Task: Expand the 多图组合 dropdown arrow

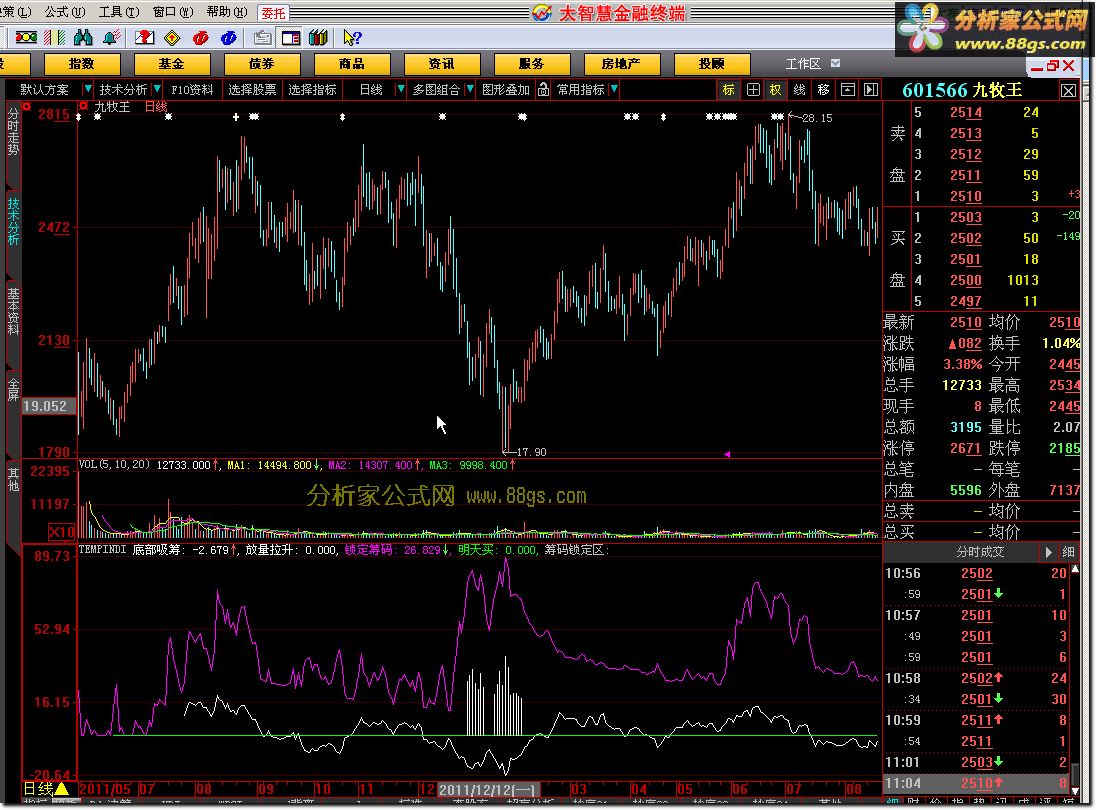Action: point(469,90)
